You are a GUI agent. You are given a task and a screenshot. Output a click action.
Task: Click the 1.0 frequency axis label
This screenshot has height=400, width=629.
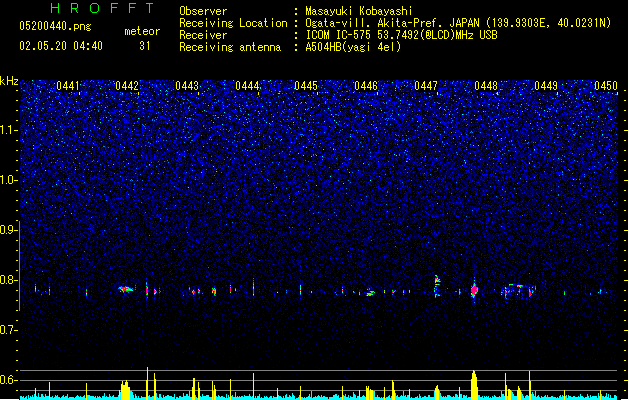[8, 180]
